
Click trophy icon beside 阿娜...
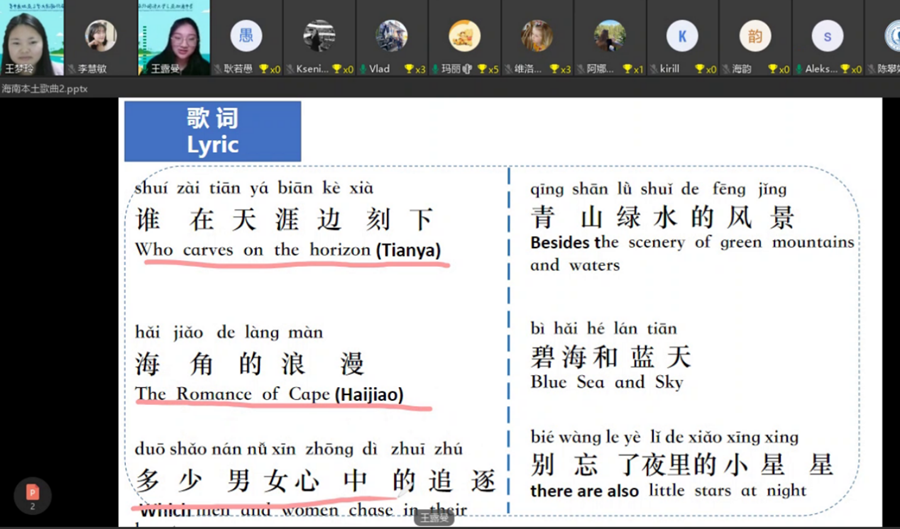pyautogui.click(x=627, y=69)
